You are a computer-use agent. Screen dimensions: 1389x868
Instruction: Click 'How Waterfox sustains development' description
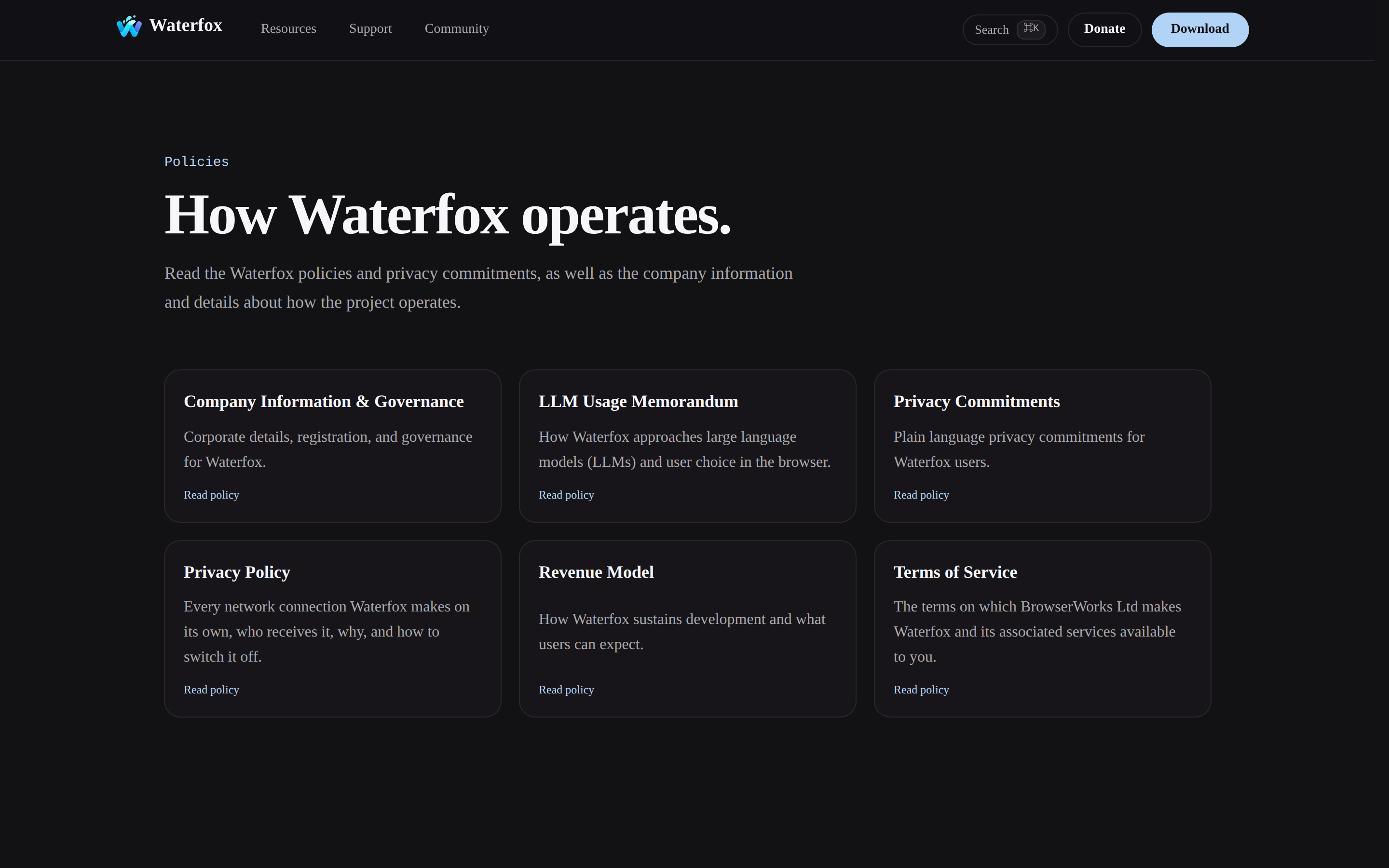click(682, 632)
